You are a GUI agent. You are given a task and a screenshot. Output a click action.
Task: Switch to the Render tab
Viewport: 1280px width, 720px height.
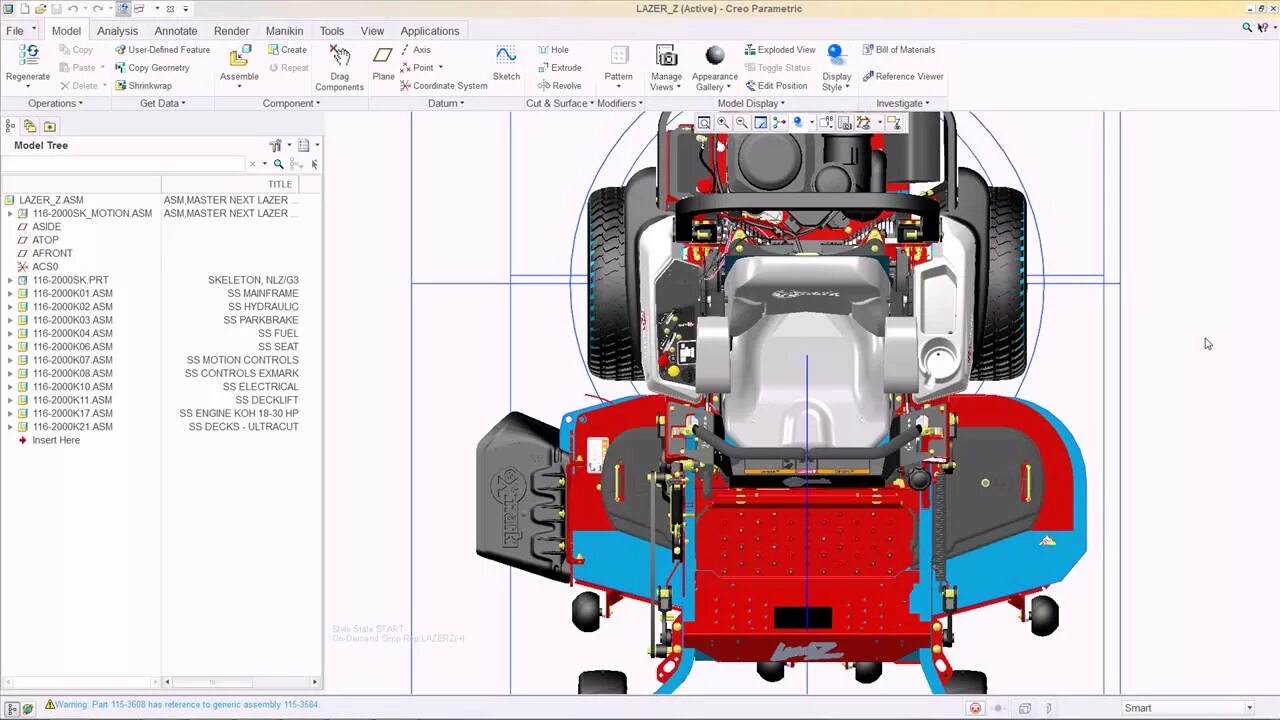(231, 31)
